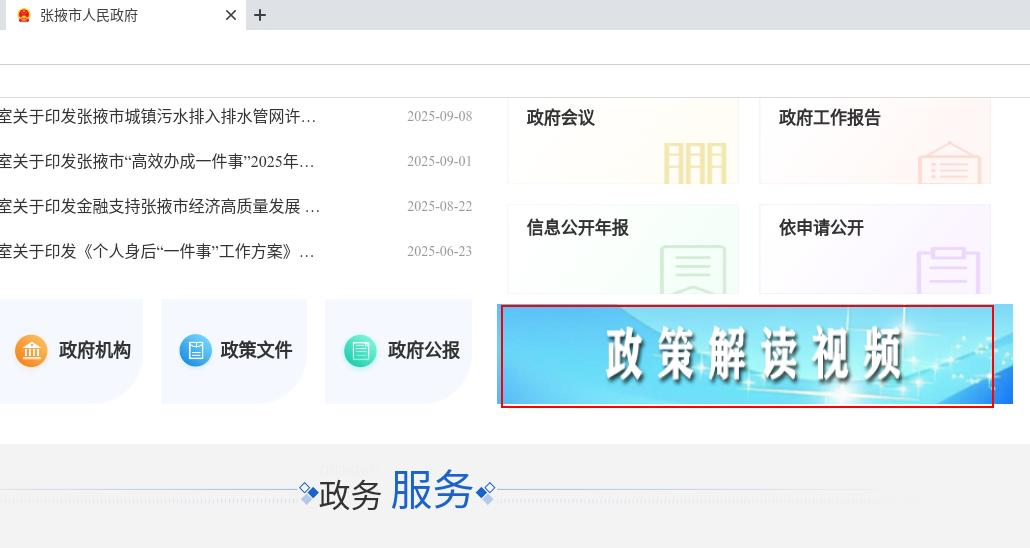This screenshot has height=548, width=1030.
Task: Go to 信息公开年报 via its label
Action: click(578, 228)
